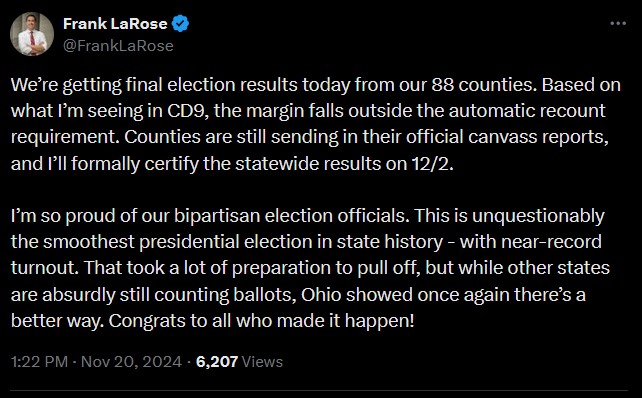
Task: Click the 6,207 view count number
Action: [x=217, y=362]
